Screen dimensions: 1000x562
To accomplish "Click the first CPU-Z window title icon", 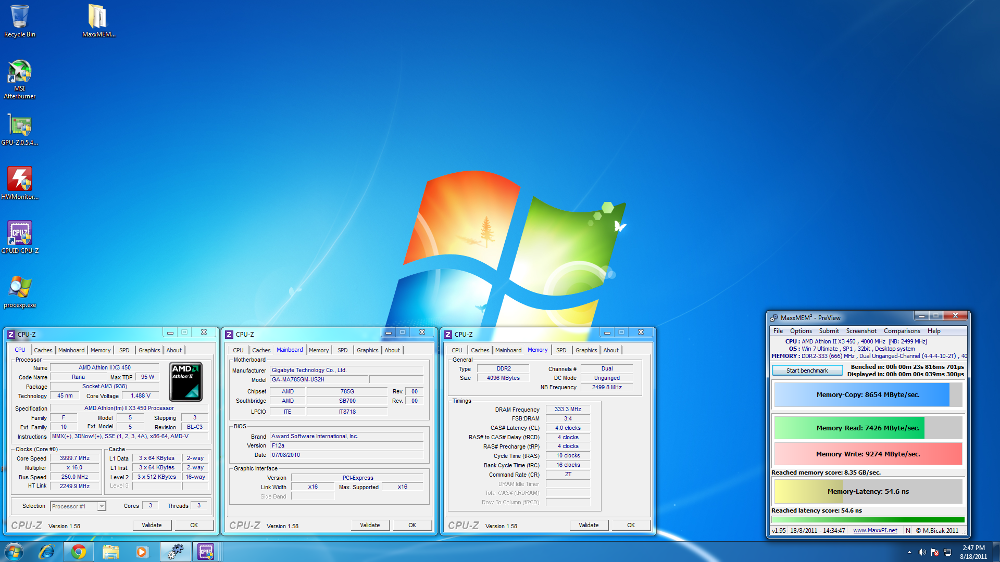I will click(x=11, y=334).
